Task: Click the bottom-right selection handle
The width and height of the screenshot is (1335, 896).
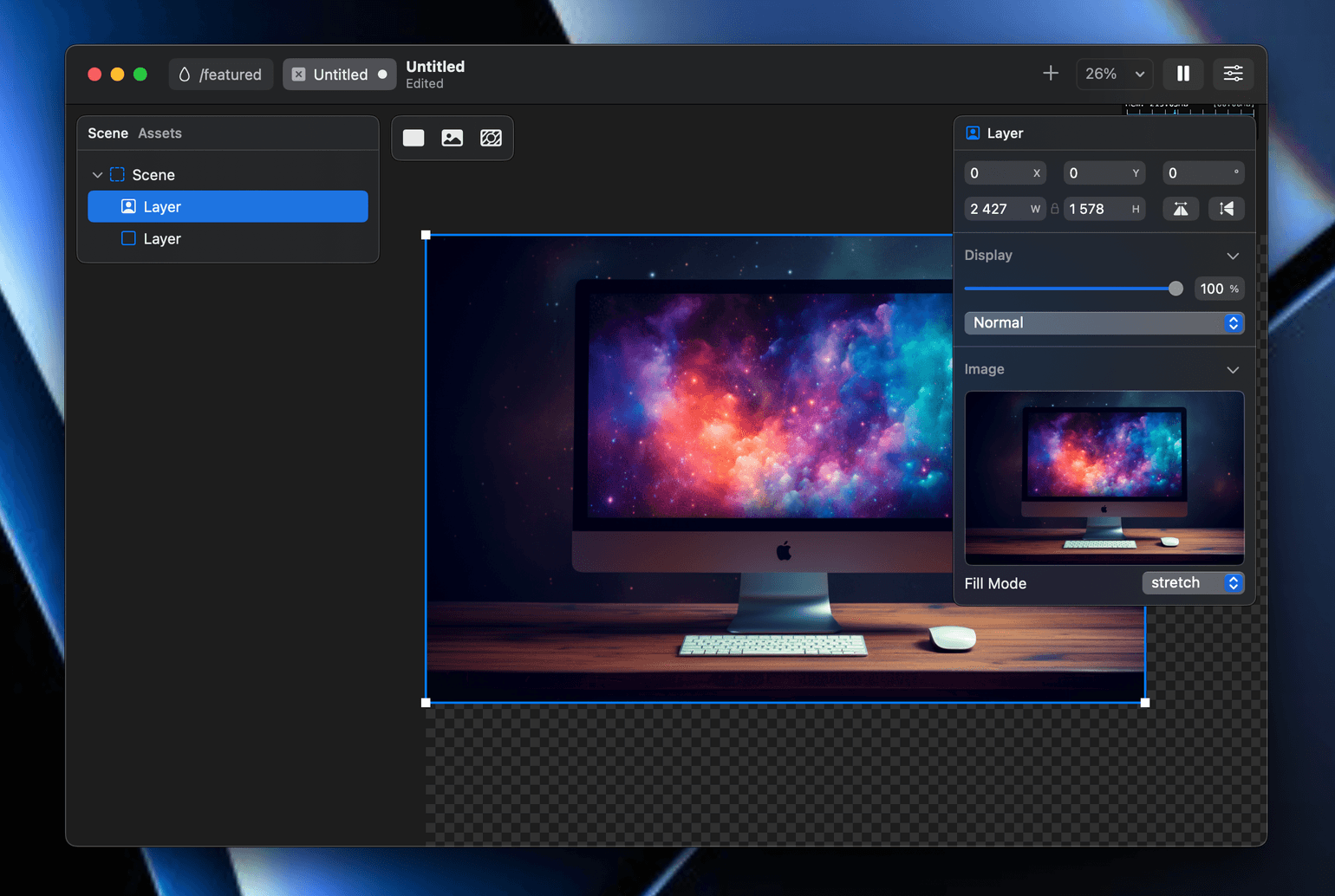Action: pos(1145,703)
